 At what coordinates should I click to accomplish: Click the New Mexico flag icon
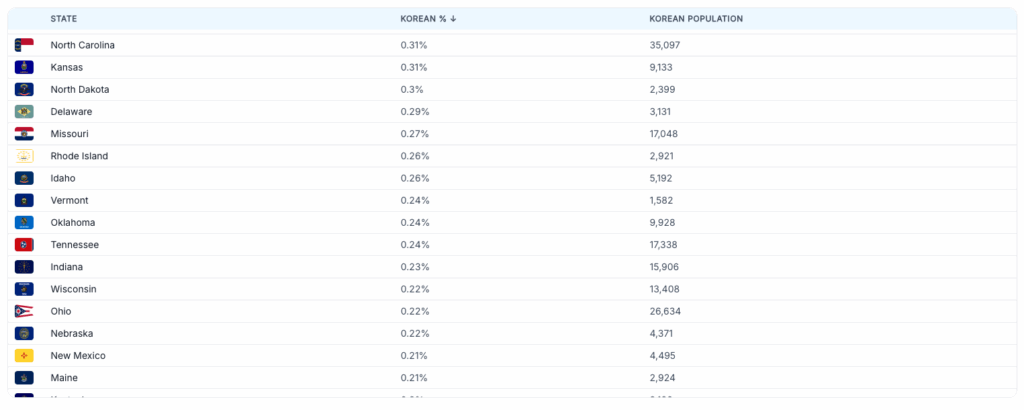click(x=24, y=356)
